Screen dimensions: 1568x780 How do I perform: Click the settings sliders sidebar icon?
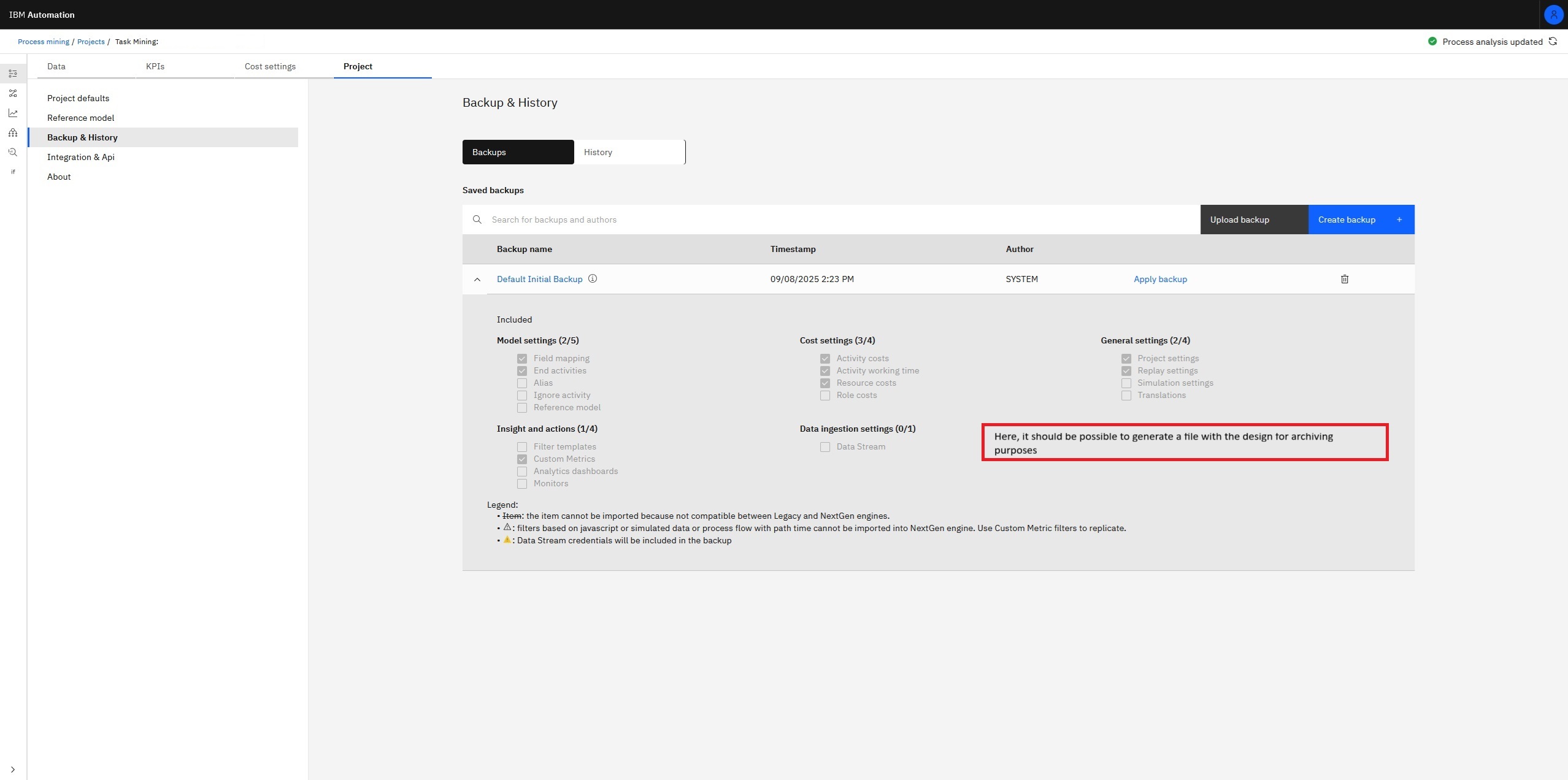tap(13, 74)
